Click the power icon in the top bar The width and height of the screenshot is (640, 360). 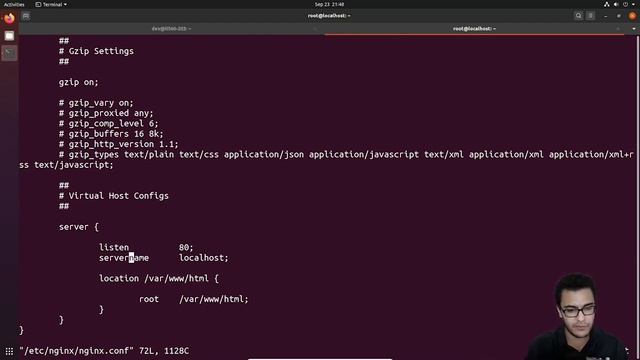tap(625, 4)
